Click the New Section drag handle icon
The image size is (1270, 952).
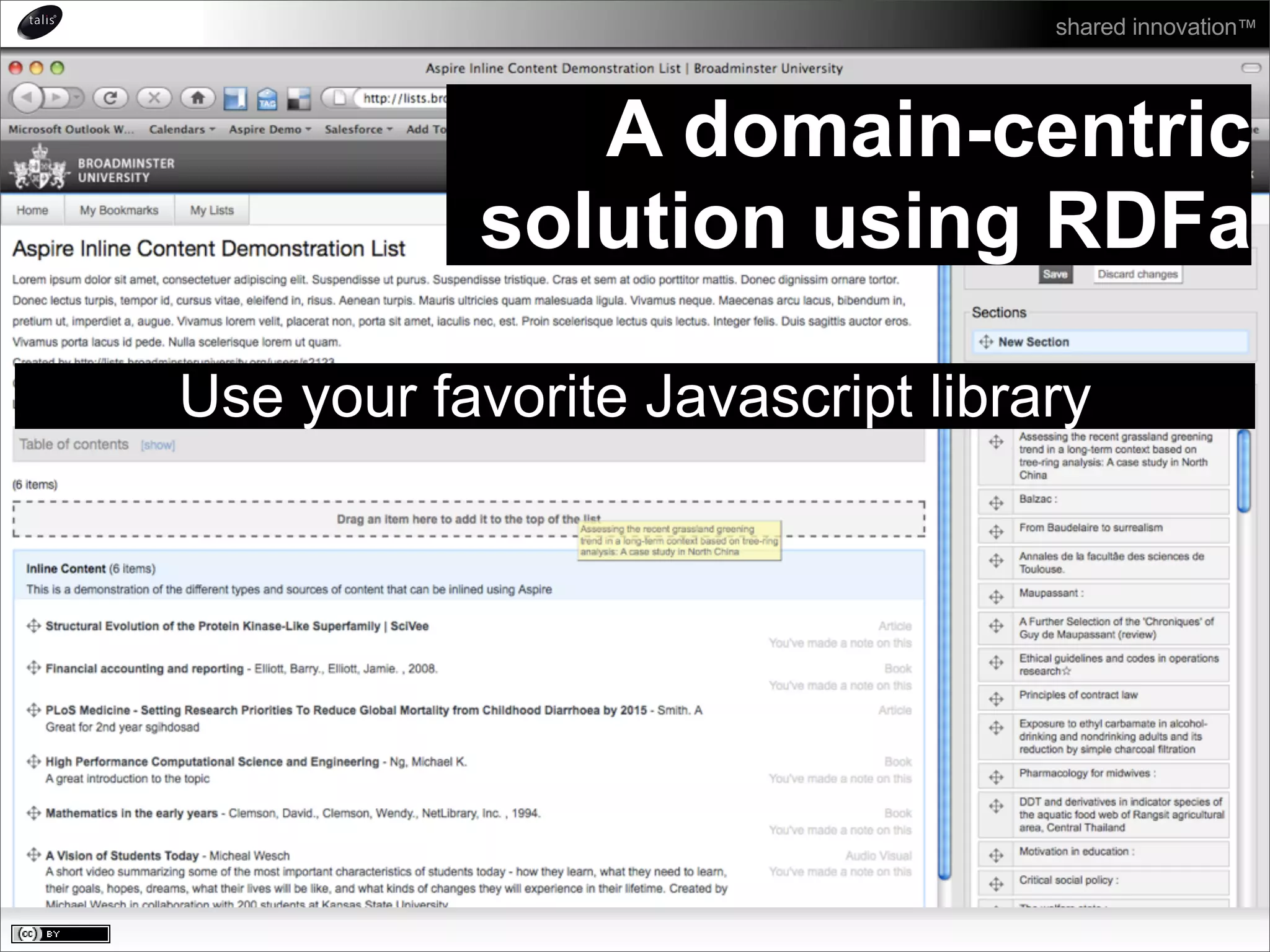[985, 342]
